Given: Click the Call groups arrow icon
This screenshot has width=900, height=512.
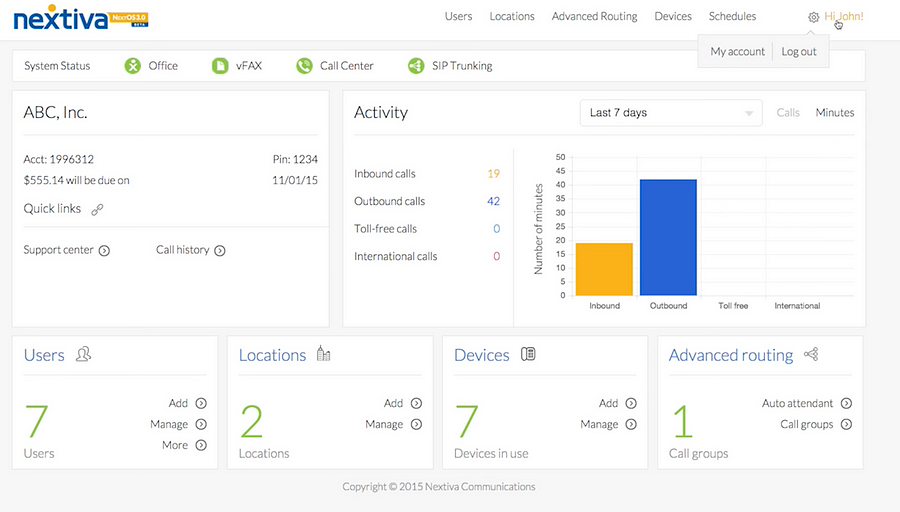Looking at the screenshot, I should point(847,424).
